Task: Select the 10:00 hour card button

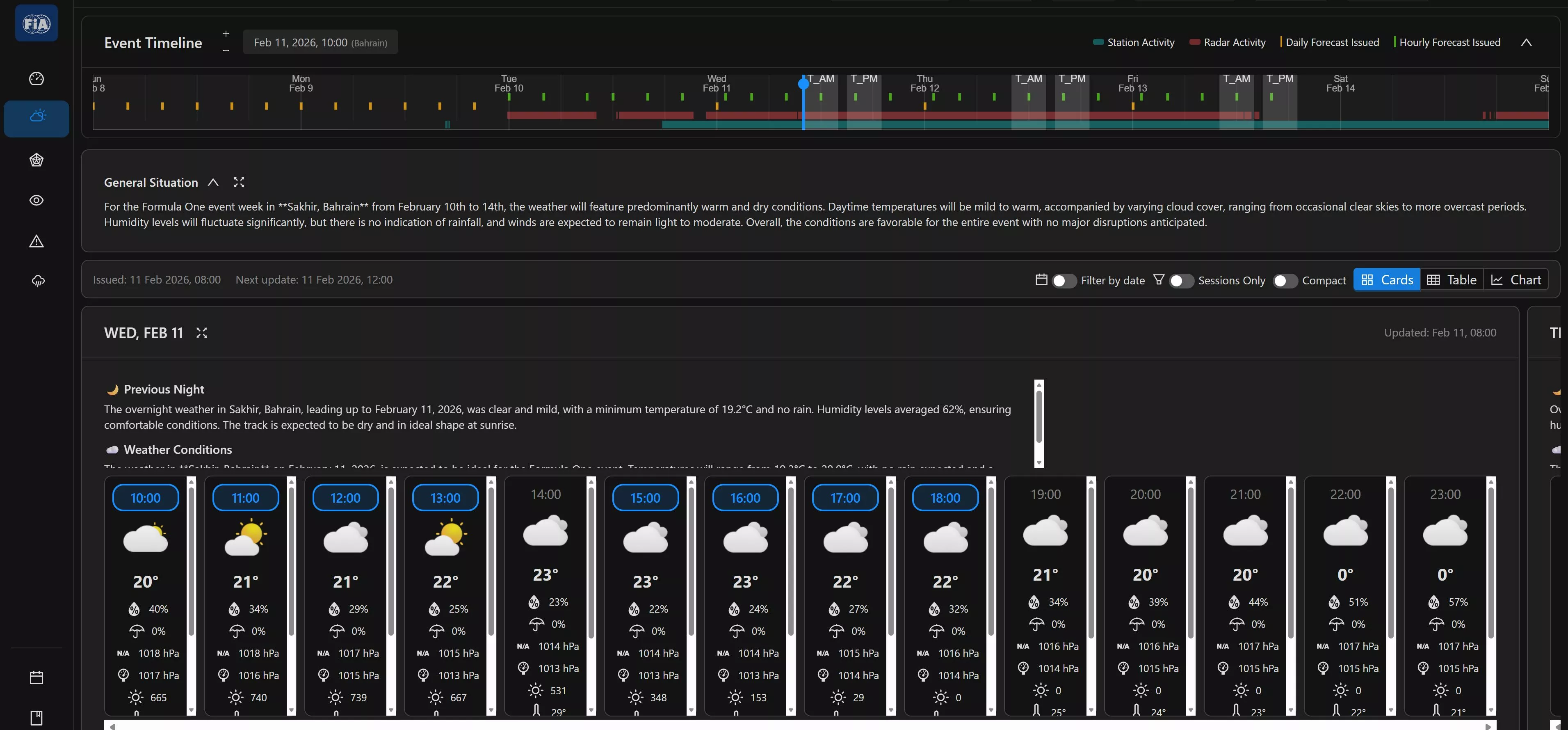Action: tap(146, 497)
